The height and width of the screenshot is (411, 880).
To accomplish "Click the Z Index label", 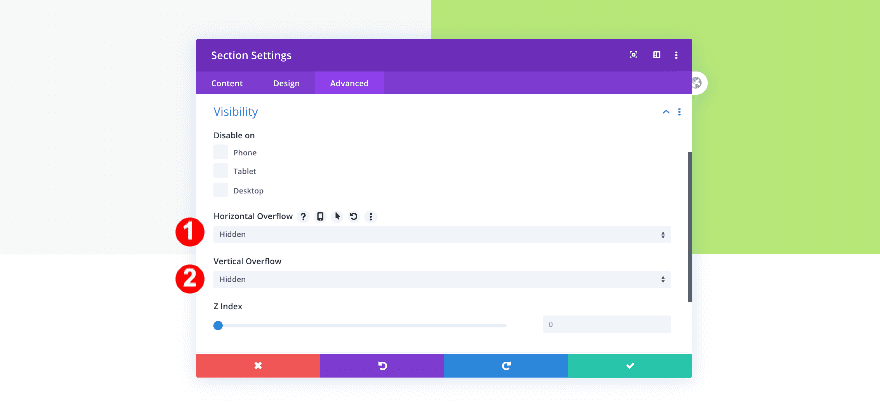I will pyautogui.click(x=228, y=306).
